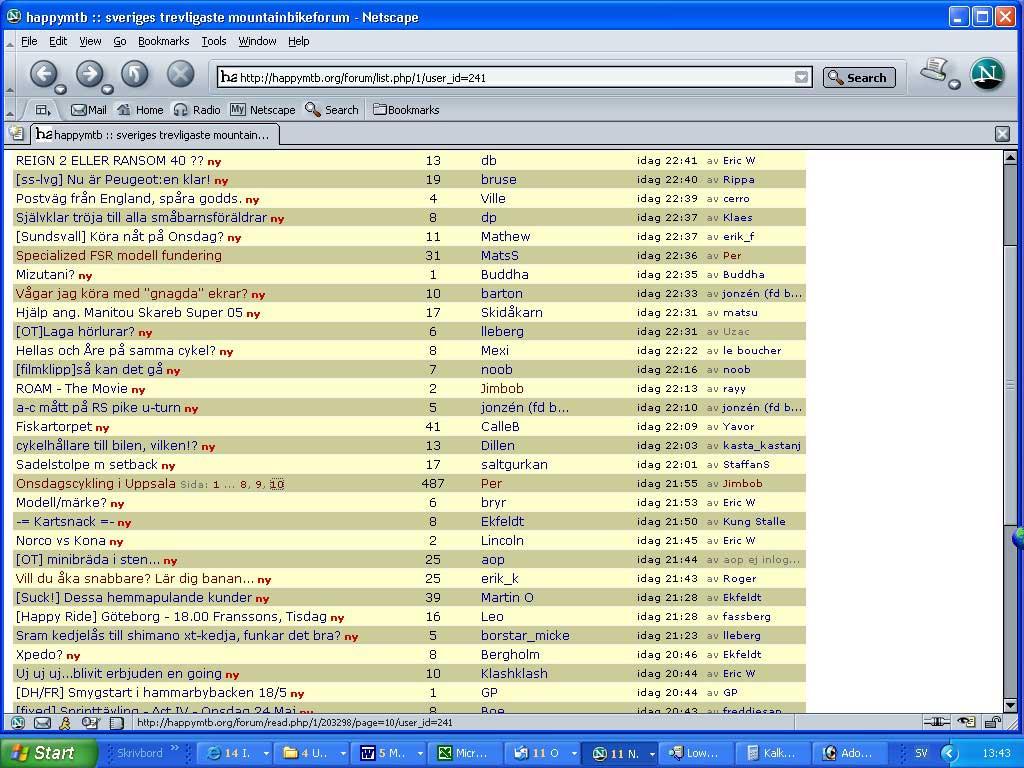Open Radio from the personal toolbar
This screenshot has width=1024, height=768.
click(197, 110)
